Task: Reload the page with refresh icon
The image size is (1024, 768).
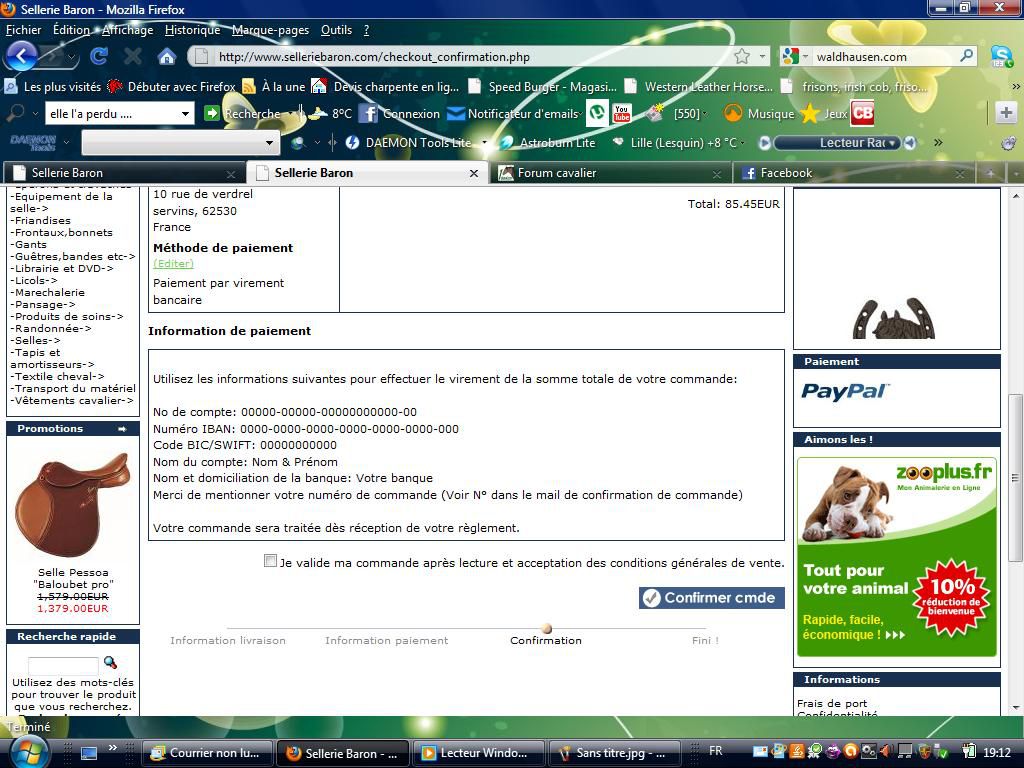Action: (x=98, y=56)
